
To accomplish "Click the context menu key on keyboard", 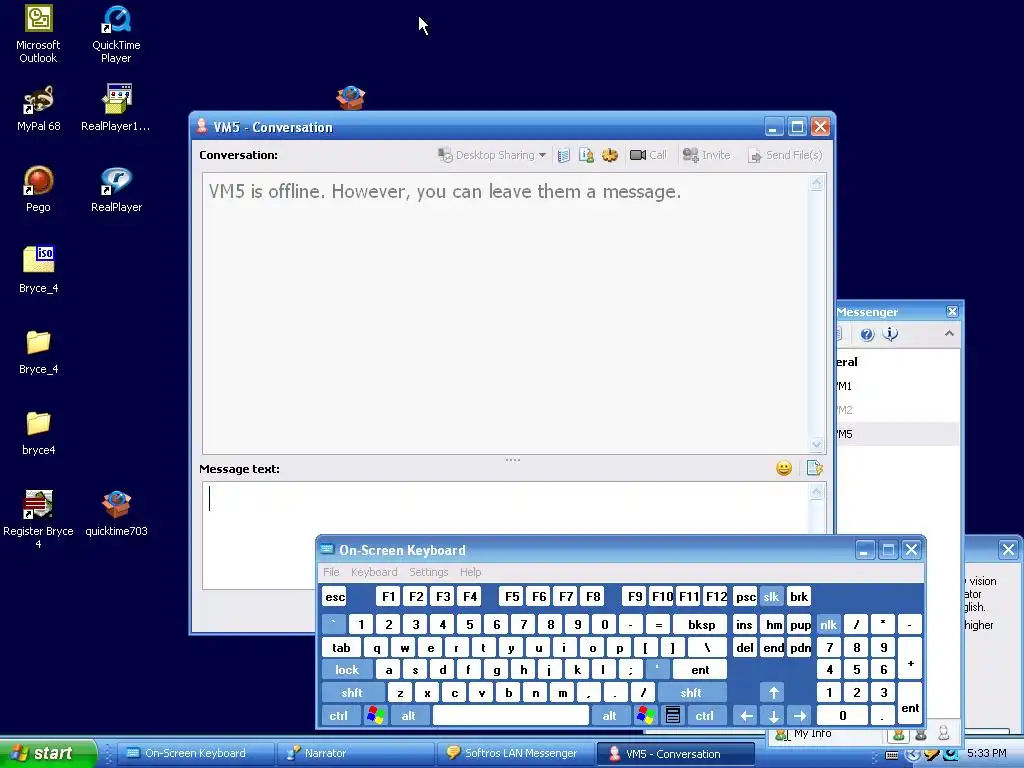I will click(x=673, y=716).
